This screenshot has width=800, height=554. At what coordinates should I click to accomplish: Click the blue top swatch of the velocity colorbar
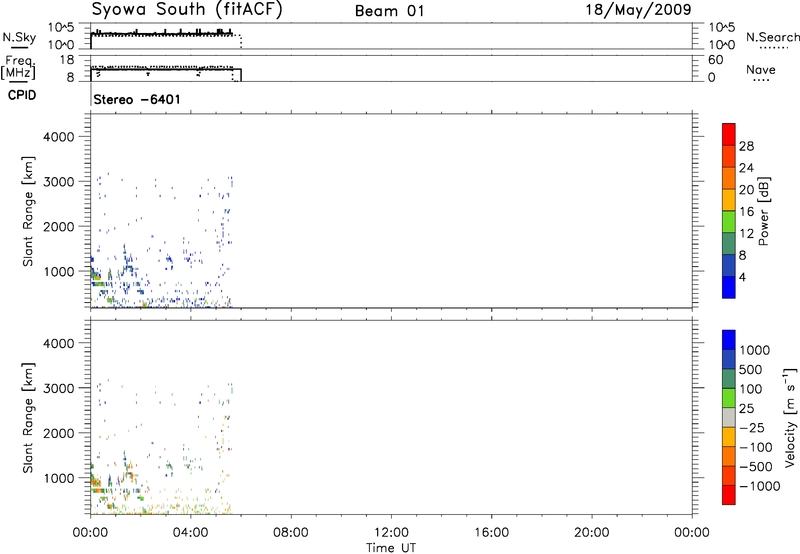coord(729,340)
